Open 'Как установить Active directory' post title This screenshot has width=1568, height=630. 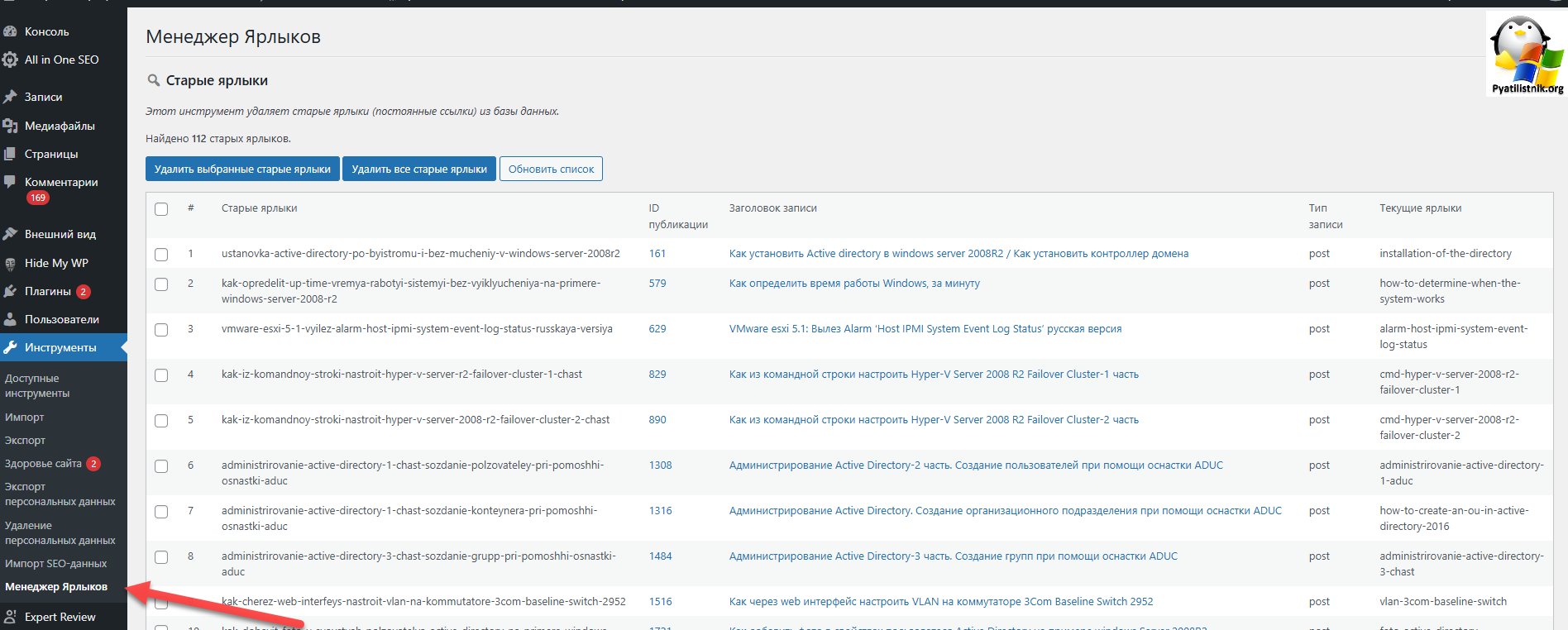tap(958, 254)
